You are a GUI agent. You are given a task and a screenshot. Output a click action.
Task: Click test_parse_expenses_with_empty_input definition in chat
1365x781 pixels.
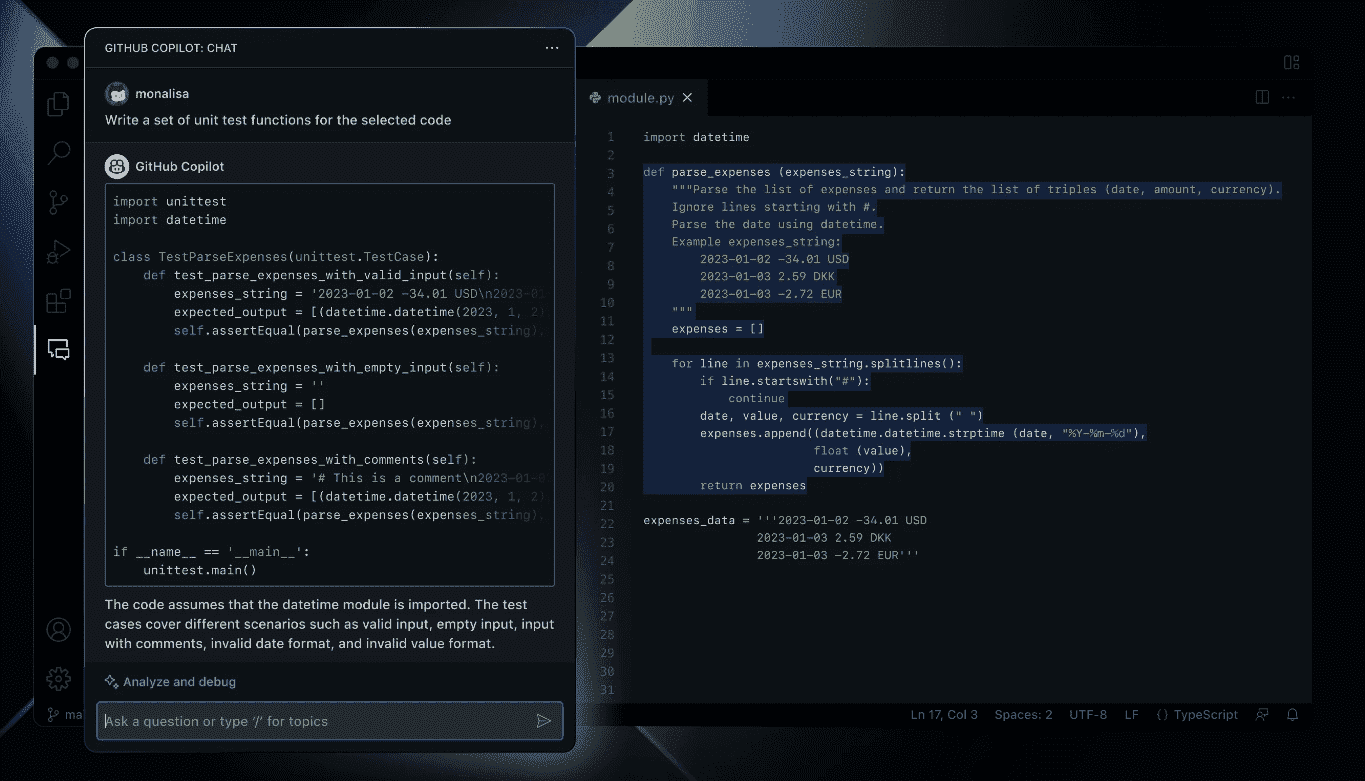pos(321,367)
